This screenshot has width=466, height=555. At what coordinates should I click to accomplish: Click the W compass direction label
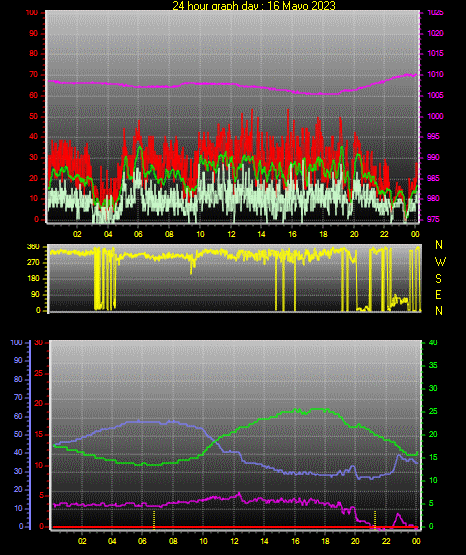pyautogui.click(x=440, y=262)
